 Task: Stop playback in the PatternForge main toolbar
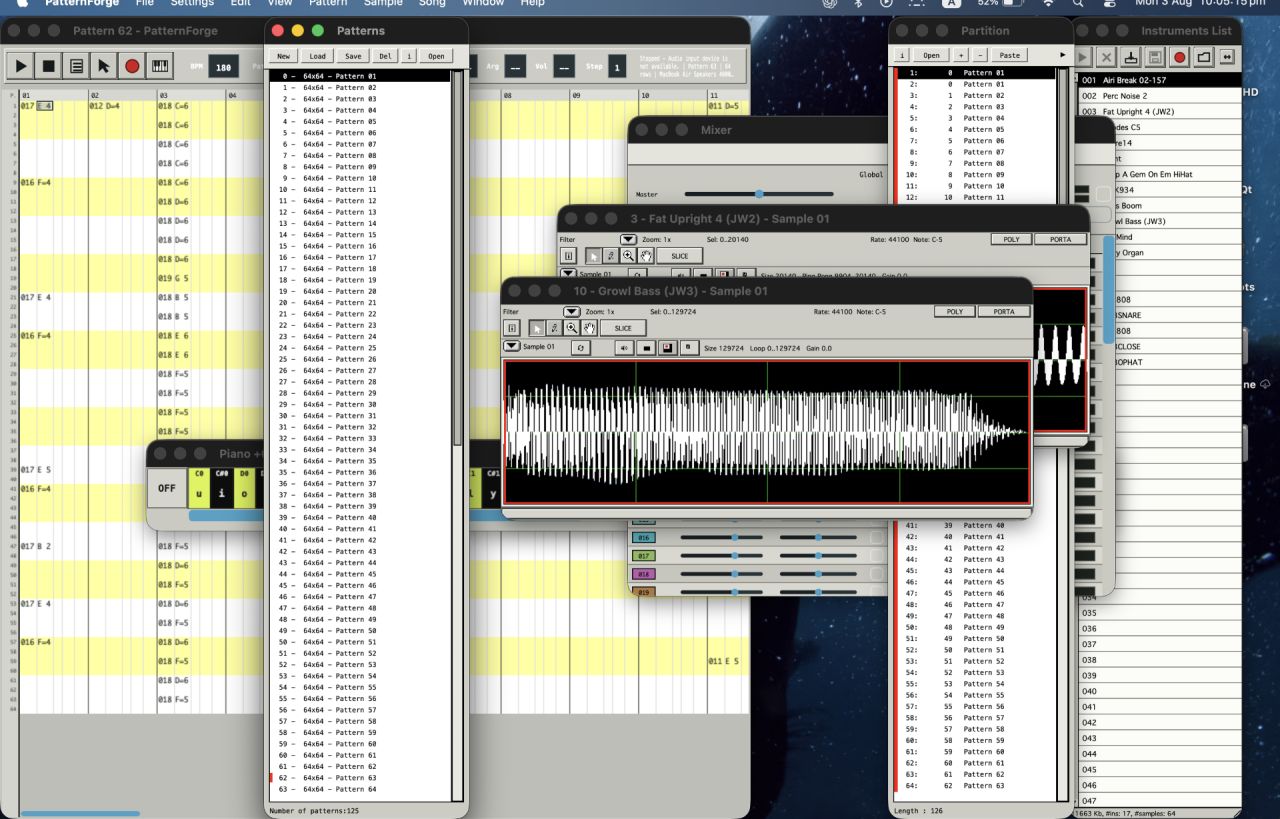(x=48, y=66)
